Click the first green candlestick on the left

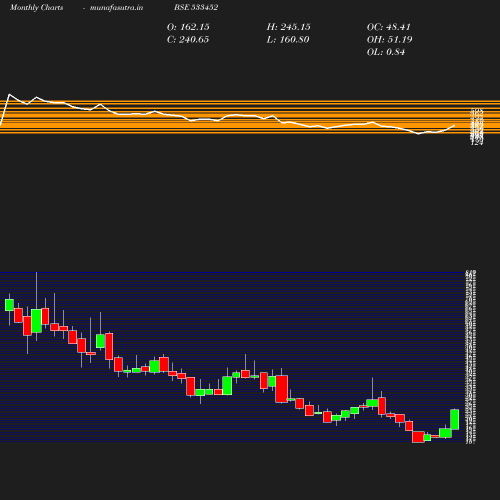(x=9, y=305)
